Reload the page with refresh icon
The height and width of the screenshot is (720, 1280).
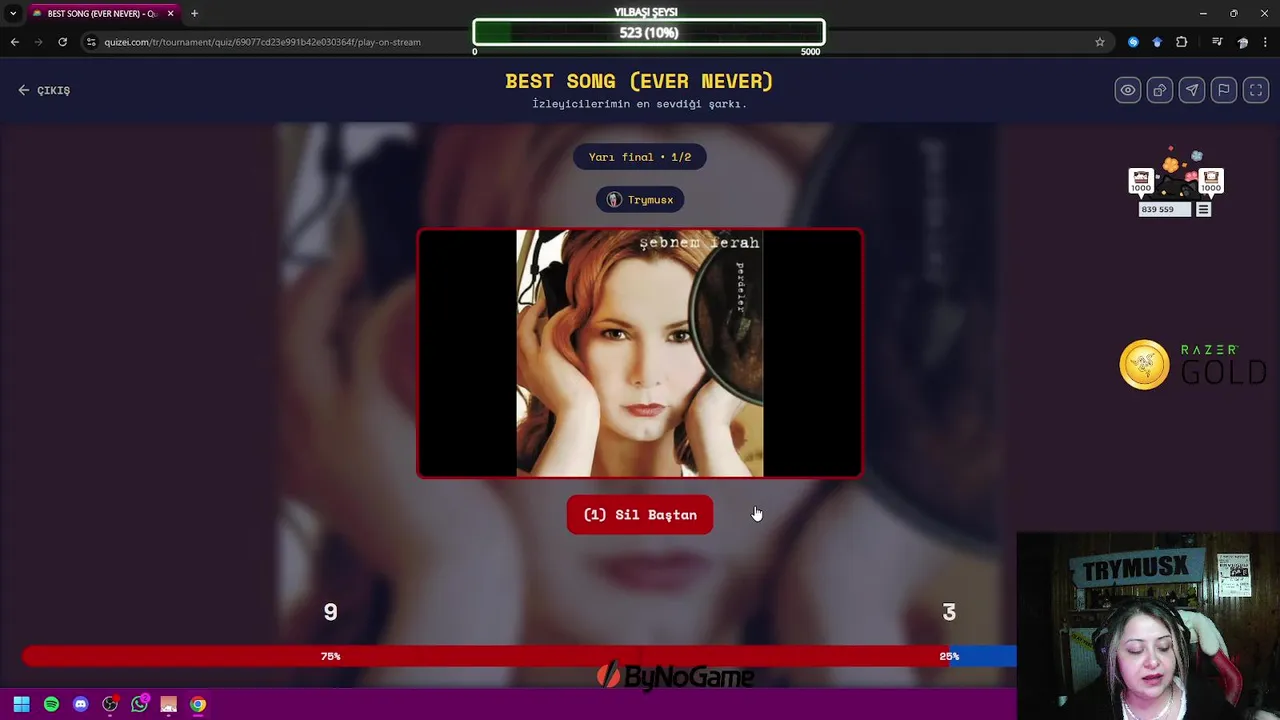[62, 42]
